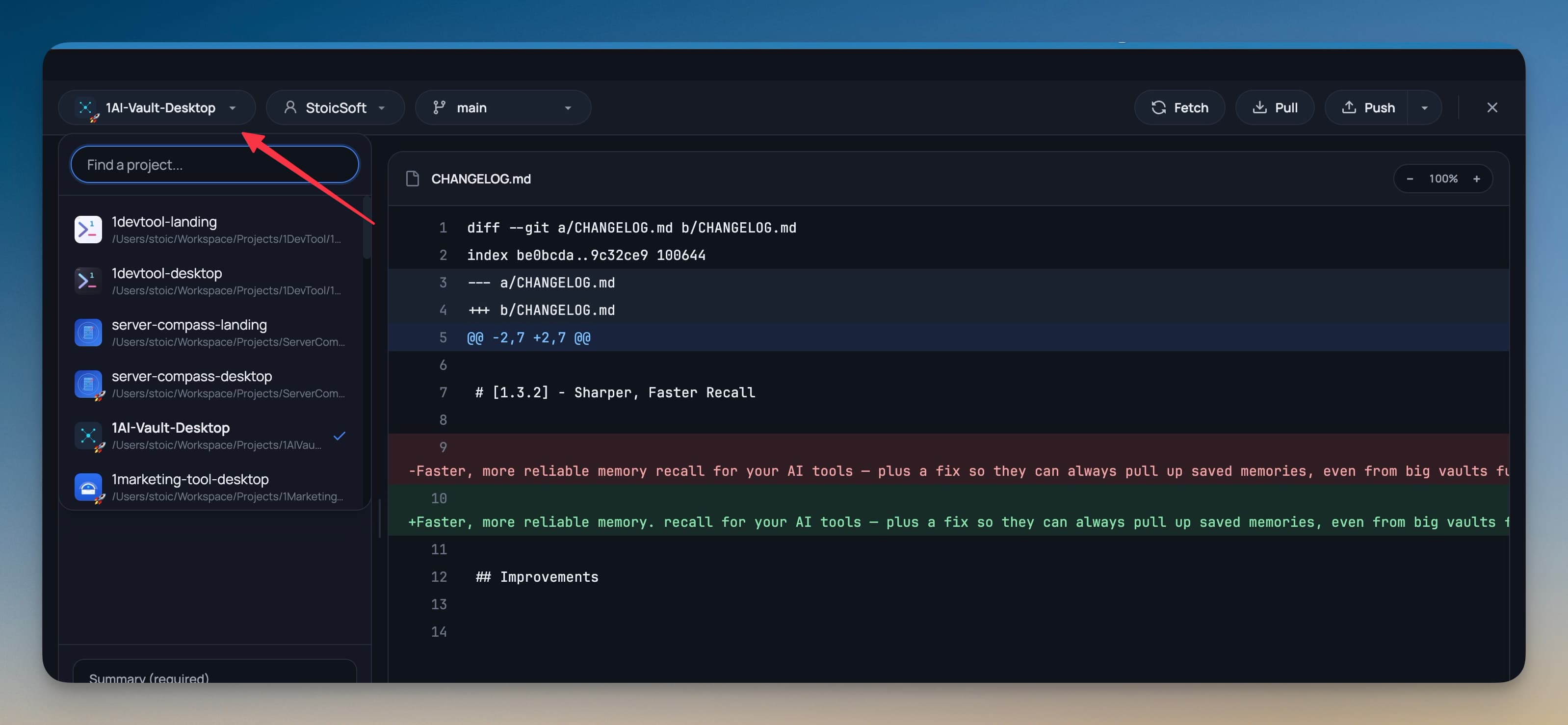The image size is (1568, 725).
Task: Close the git panel with X
Action: click(1492, 107)
